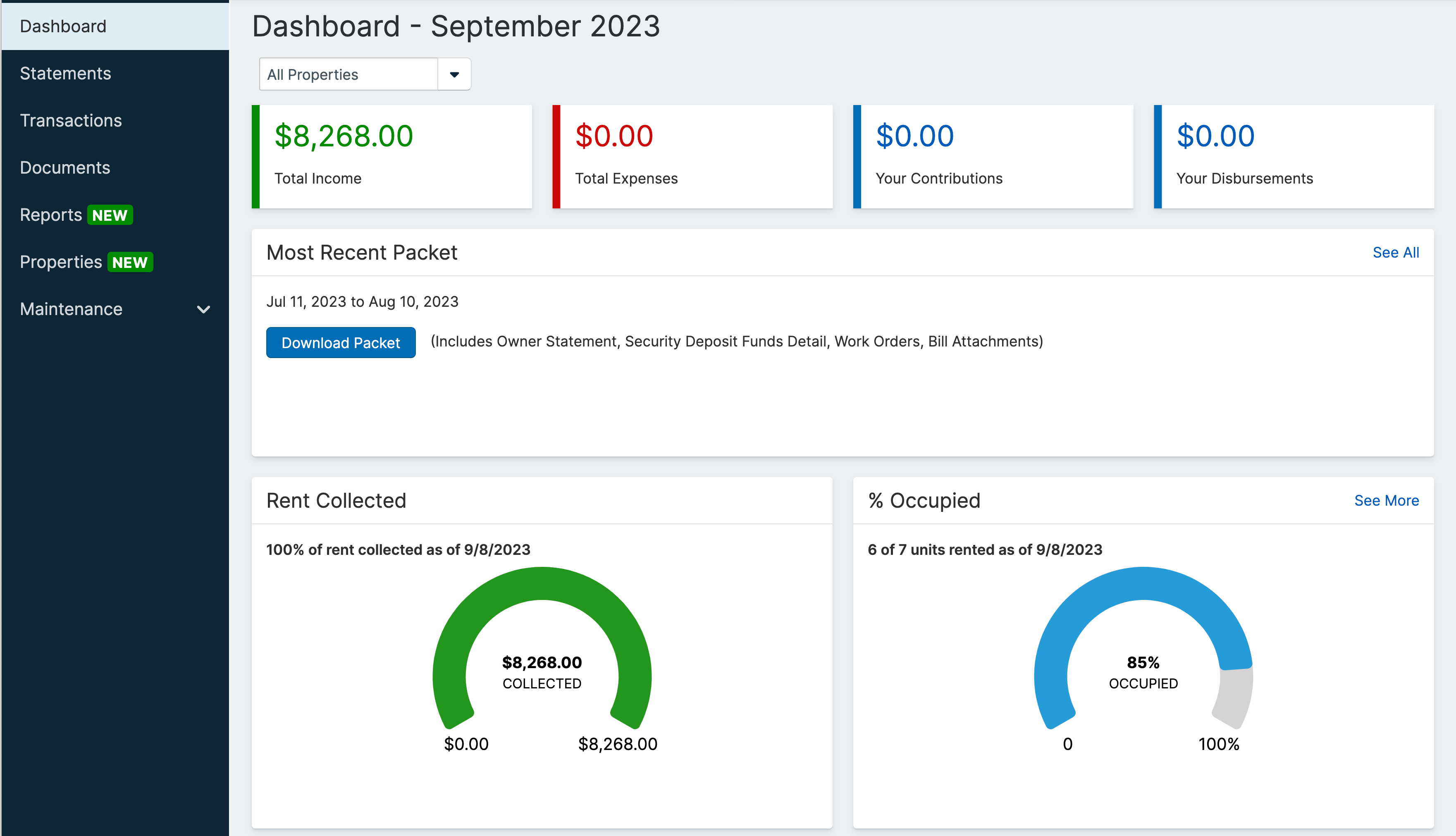Click the All Properties selector field

tap(348, 75)
